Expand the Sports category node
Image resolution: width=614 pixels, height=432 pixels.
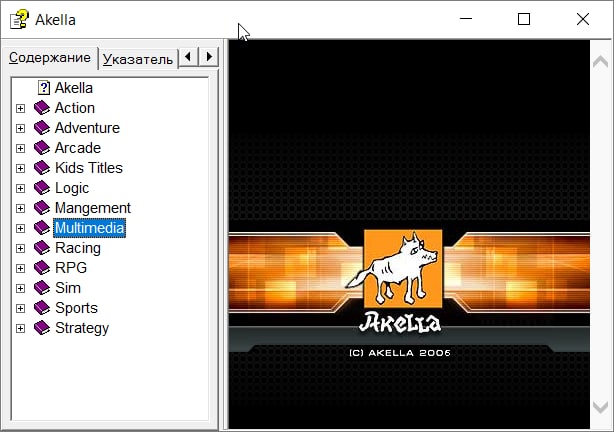(x=20, y=308)
